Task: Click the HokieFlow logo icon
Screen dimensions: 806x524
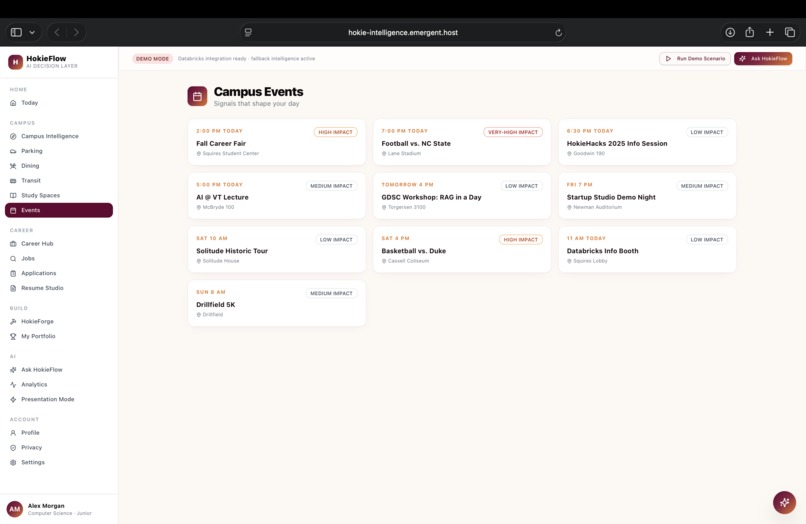Action: coord(15,62)
